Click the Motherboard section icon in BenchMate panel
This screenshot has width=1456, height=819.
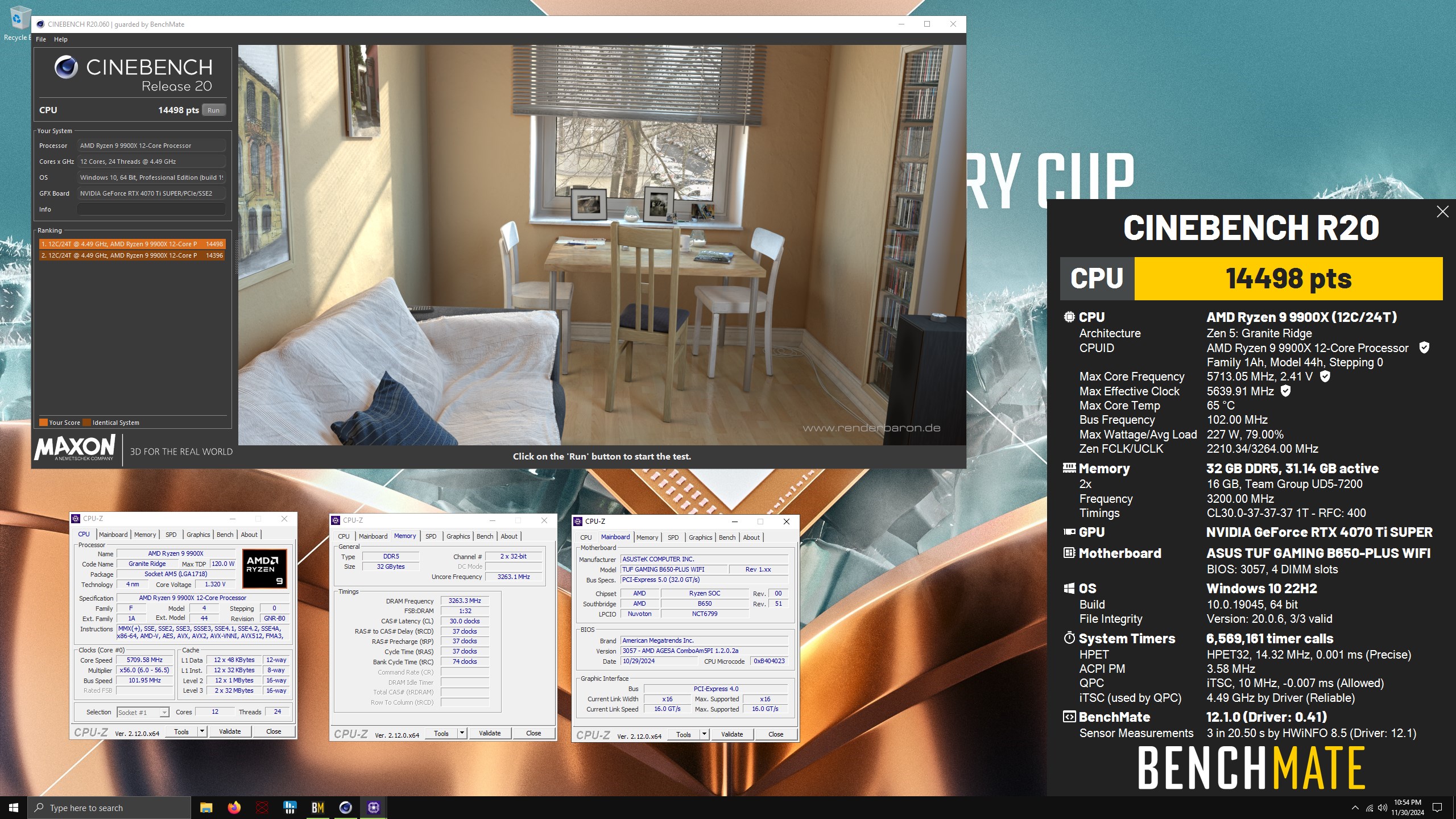pos(1069,553)
